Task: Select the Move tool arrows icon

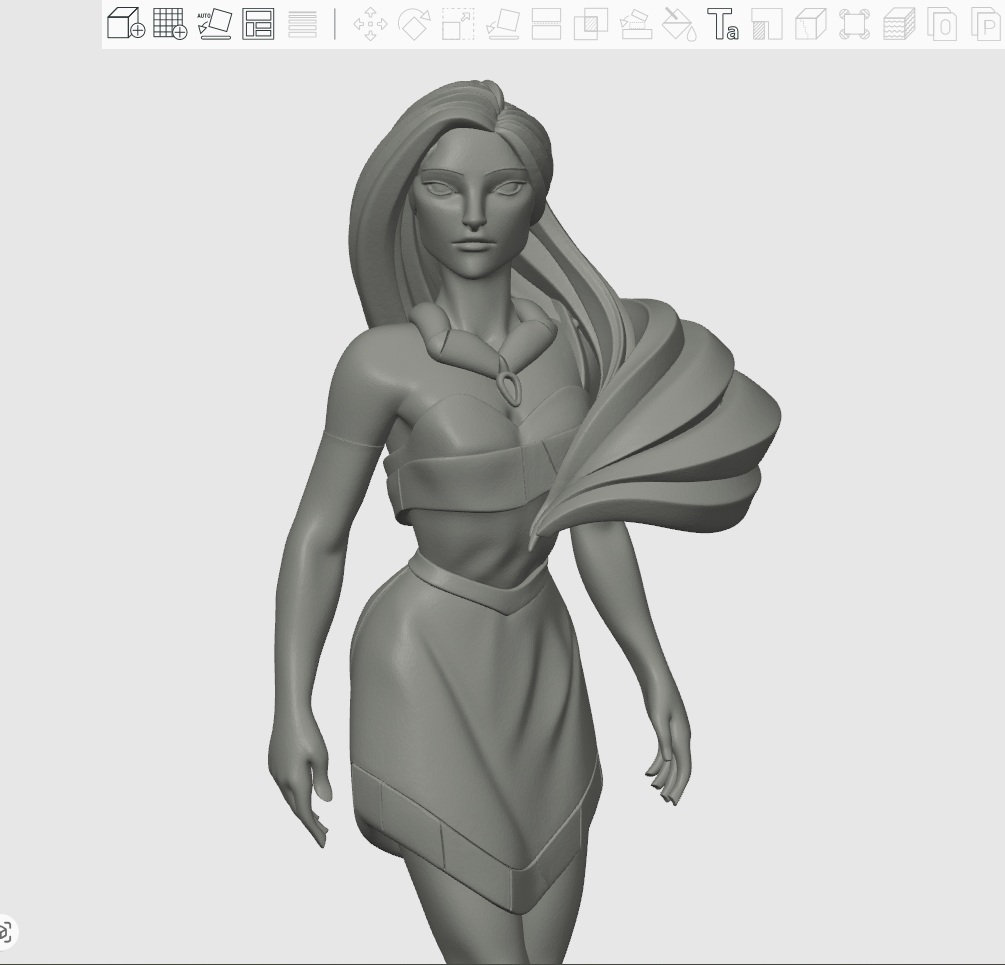Action: tap(370, 24)
